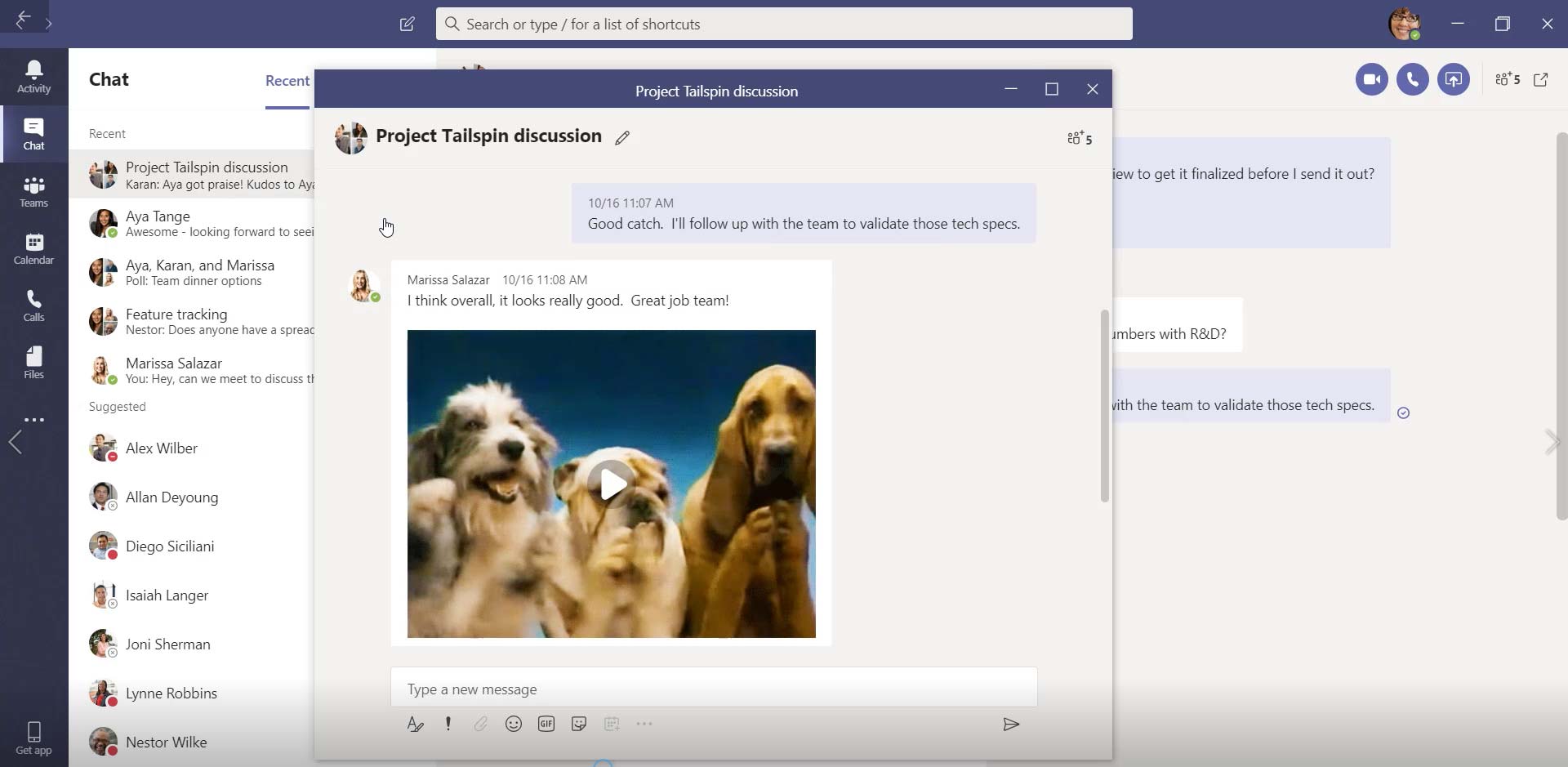Click the Get app icon
This screenshot has width=1568, height=767.
(33, 738)
